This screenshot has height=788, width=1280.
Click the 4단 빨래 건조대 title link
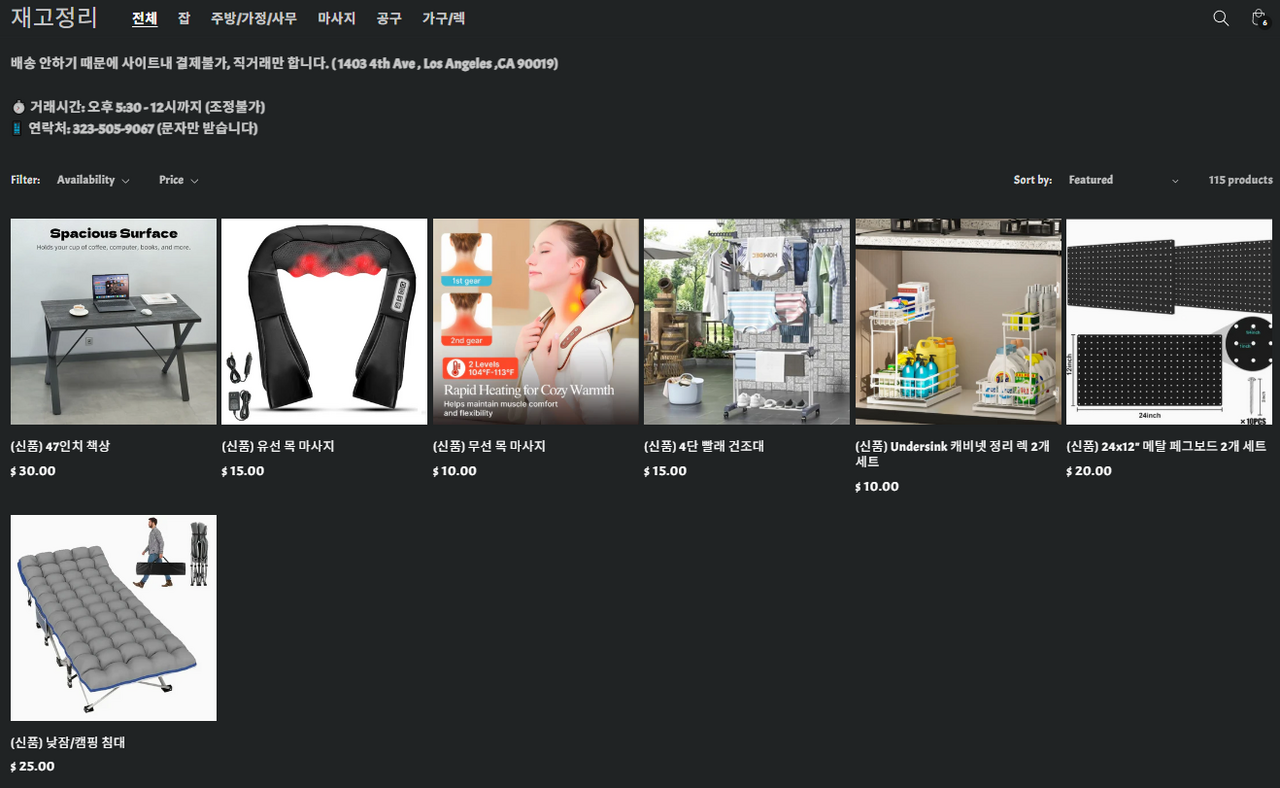pos(704,447)
